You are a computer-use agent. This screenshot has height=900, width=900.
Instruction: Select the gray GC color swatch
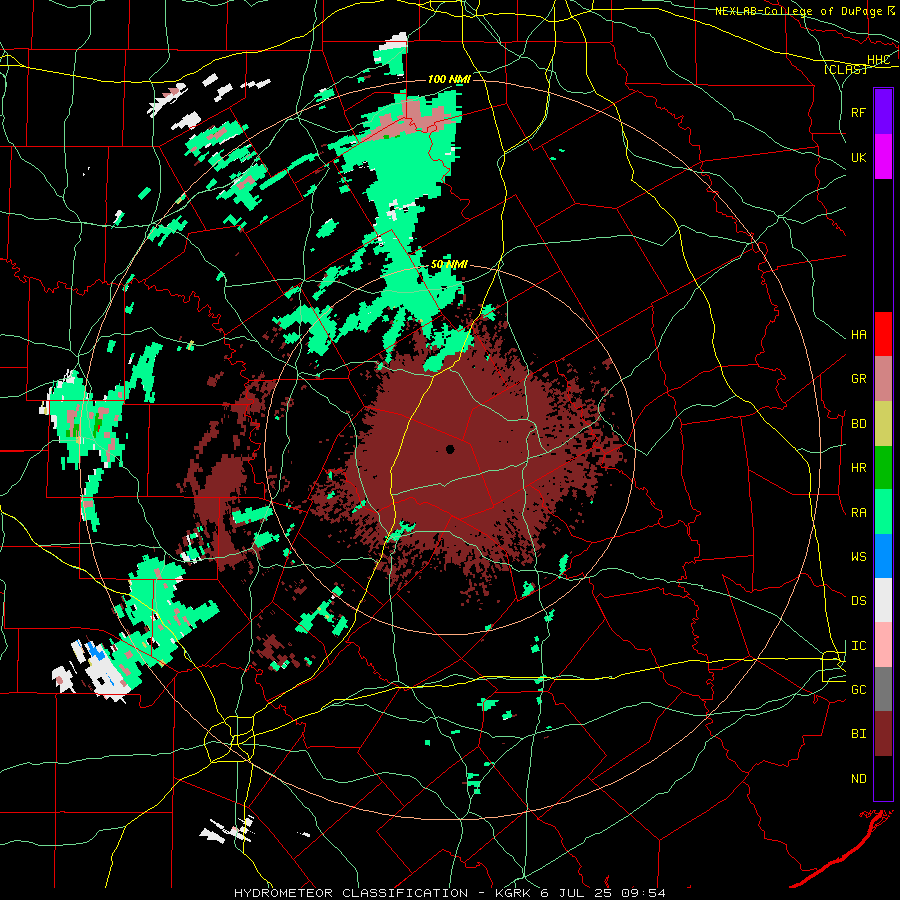point(883,689)
